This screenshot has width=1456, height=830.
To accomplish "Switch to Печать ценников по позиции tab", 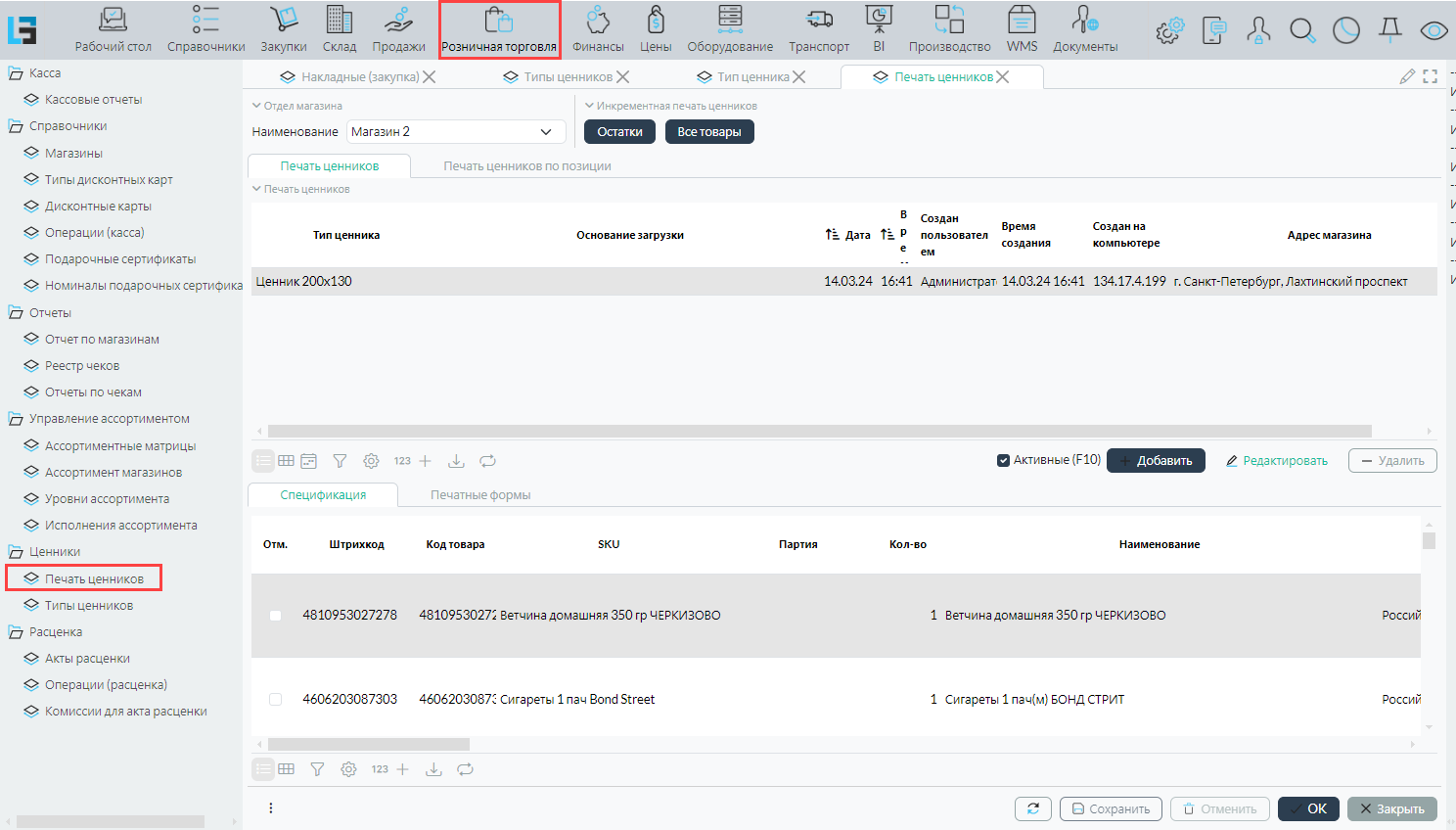I will click(x=526, y=166).
